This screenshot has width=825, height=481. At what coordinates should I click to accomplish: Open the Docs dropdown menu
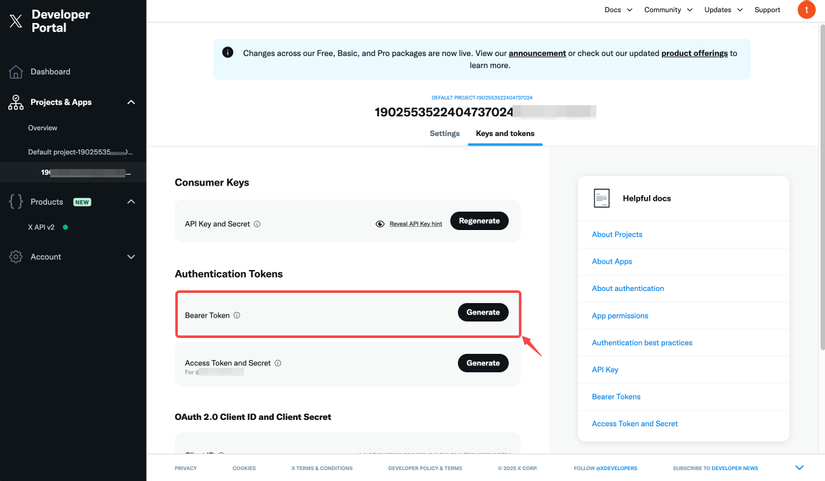coord(618,9)
